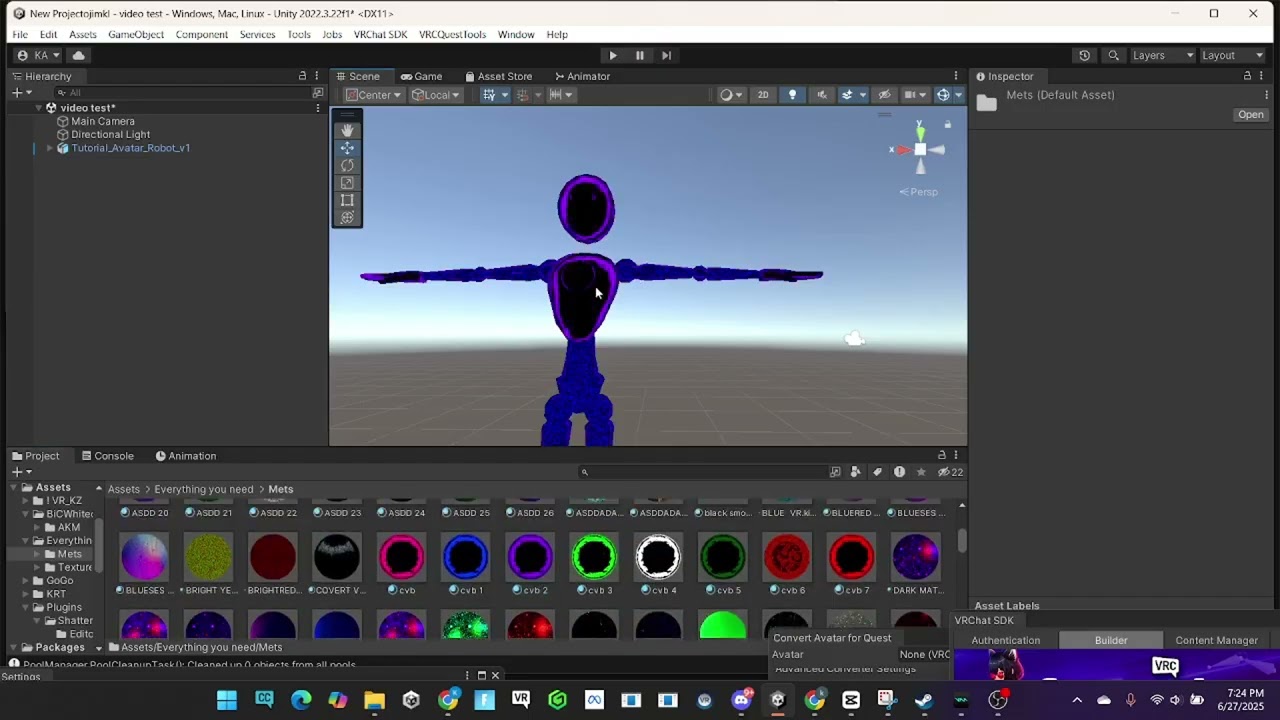
Task: Select the Hand view tool
Action: pos(347,130)
